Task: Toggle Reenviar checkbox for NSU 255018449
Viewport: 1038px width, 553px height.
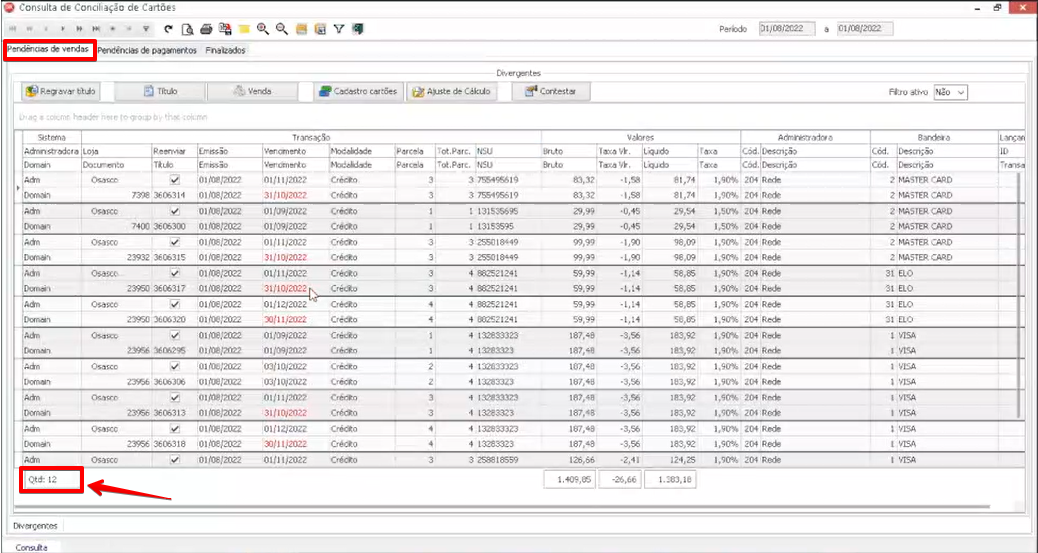Action: pyautogui.click(x=175, y=242)
